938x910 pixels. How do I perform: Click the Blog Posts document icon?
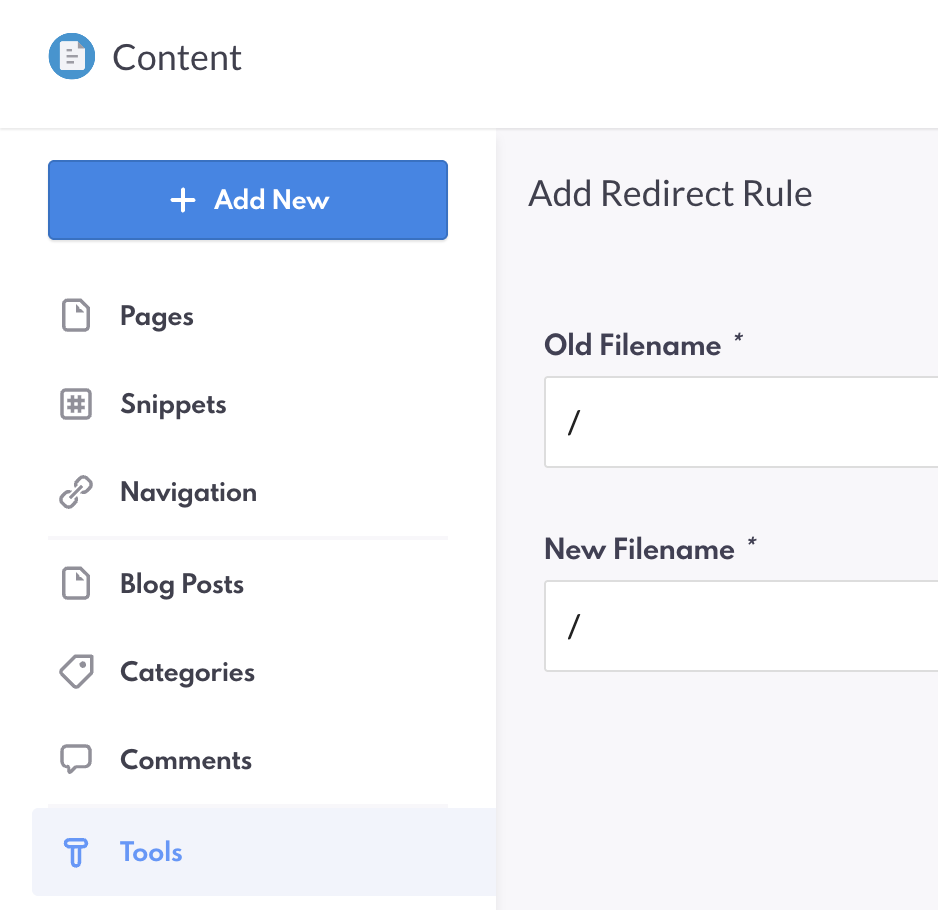(x=77, y=584)
